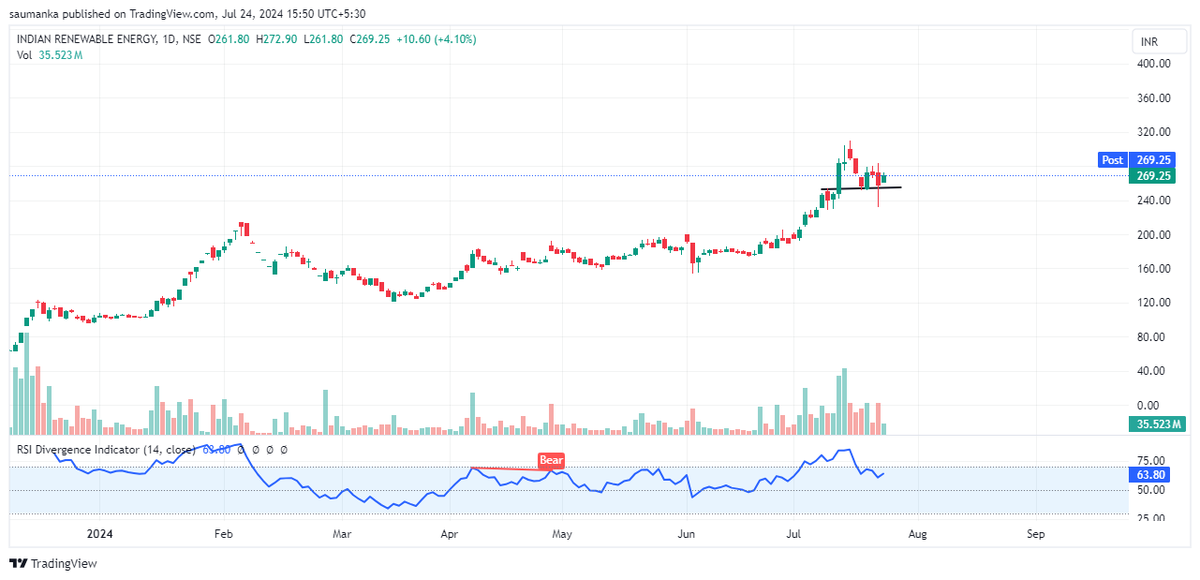Click the blue 63.80 label on RSI scale
Image resolution: width=1200 pixels, height=580 pixels.
pyautogui.click(x=1151, y=476)
